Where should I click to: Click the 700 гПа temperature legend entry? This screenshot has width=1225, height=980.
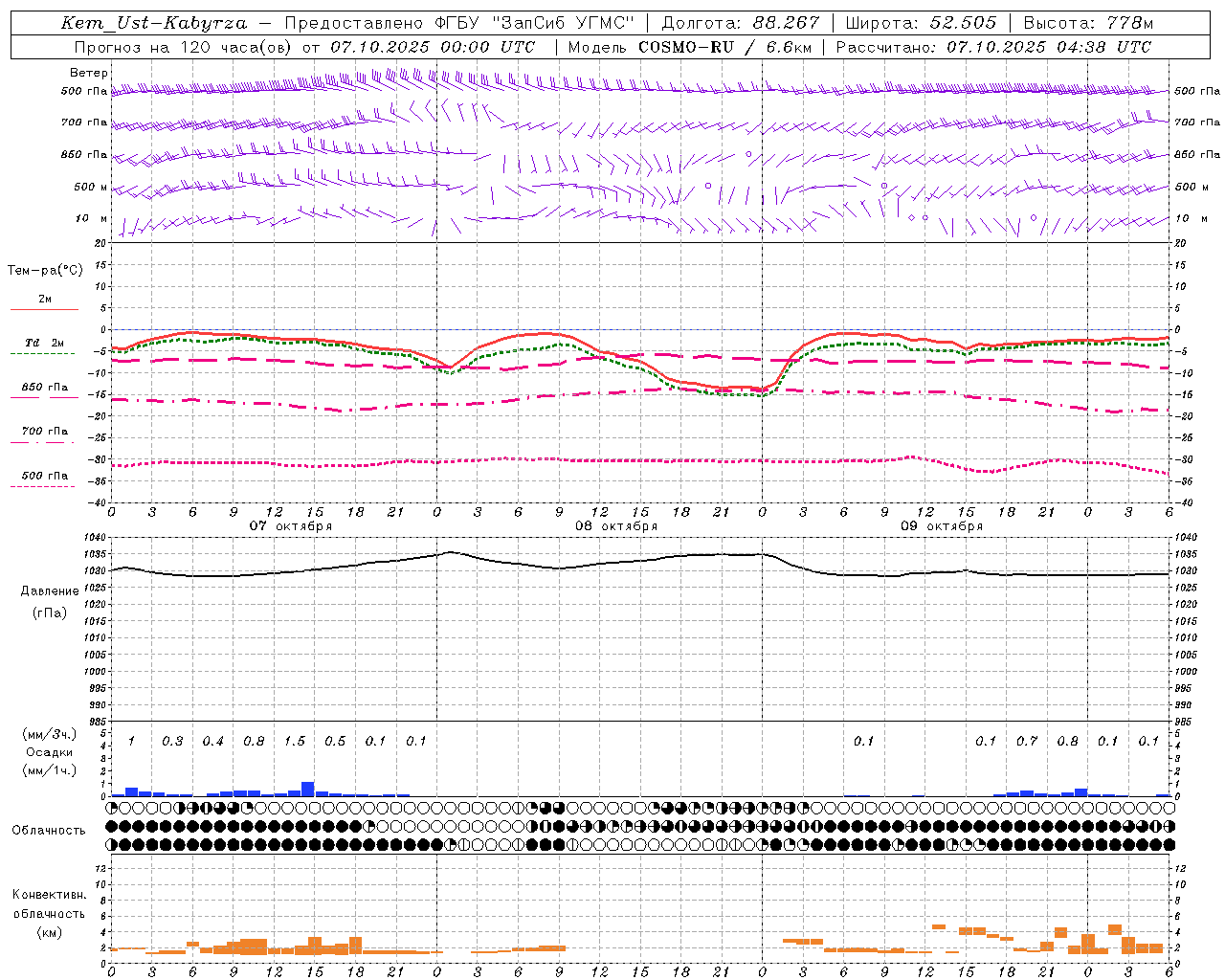click(x=45, y=432)
